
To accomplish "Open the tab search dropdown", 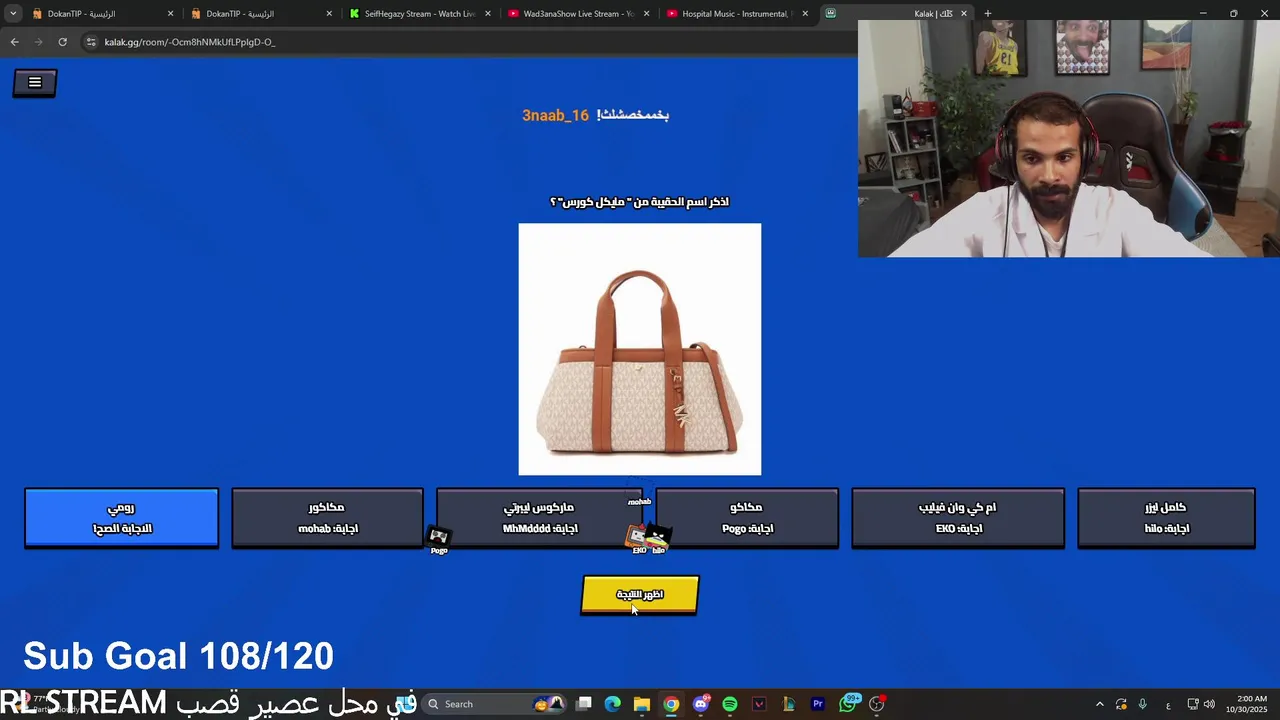I will (13, 14).
